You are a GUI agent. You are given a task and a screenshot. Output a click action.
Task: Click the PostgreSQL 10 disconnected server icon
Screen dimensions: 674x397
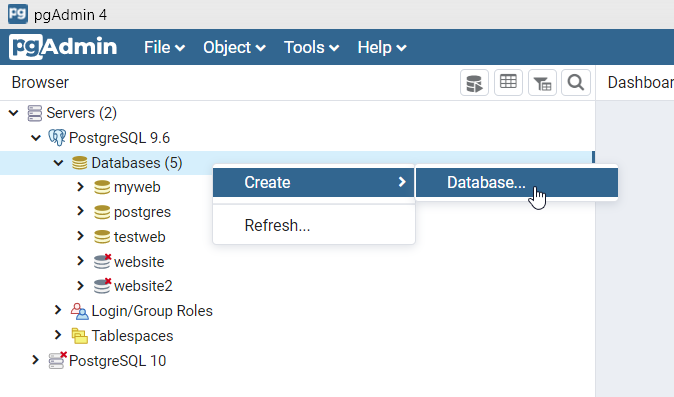click(58, 360)
